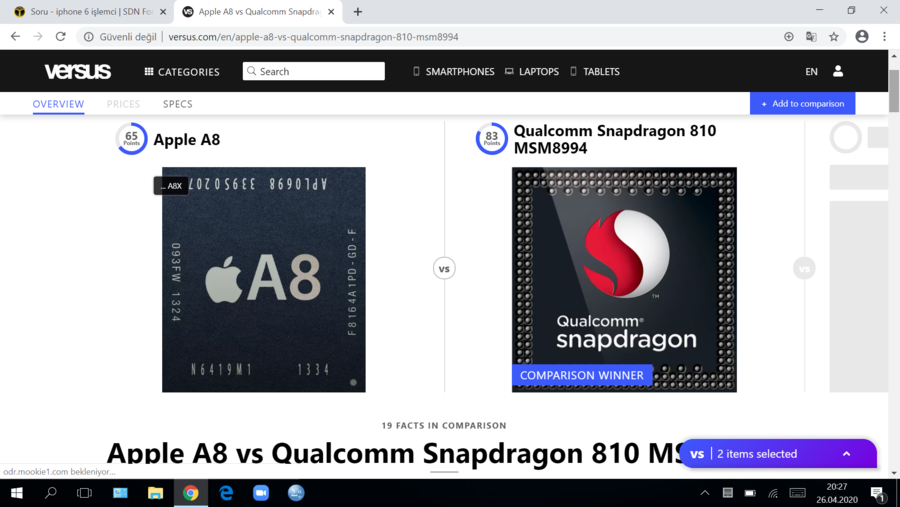Switch to the Overview tab
This screenshot has width=900, height=507.
[x=58, y=104]
